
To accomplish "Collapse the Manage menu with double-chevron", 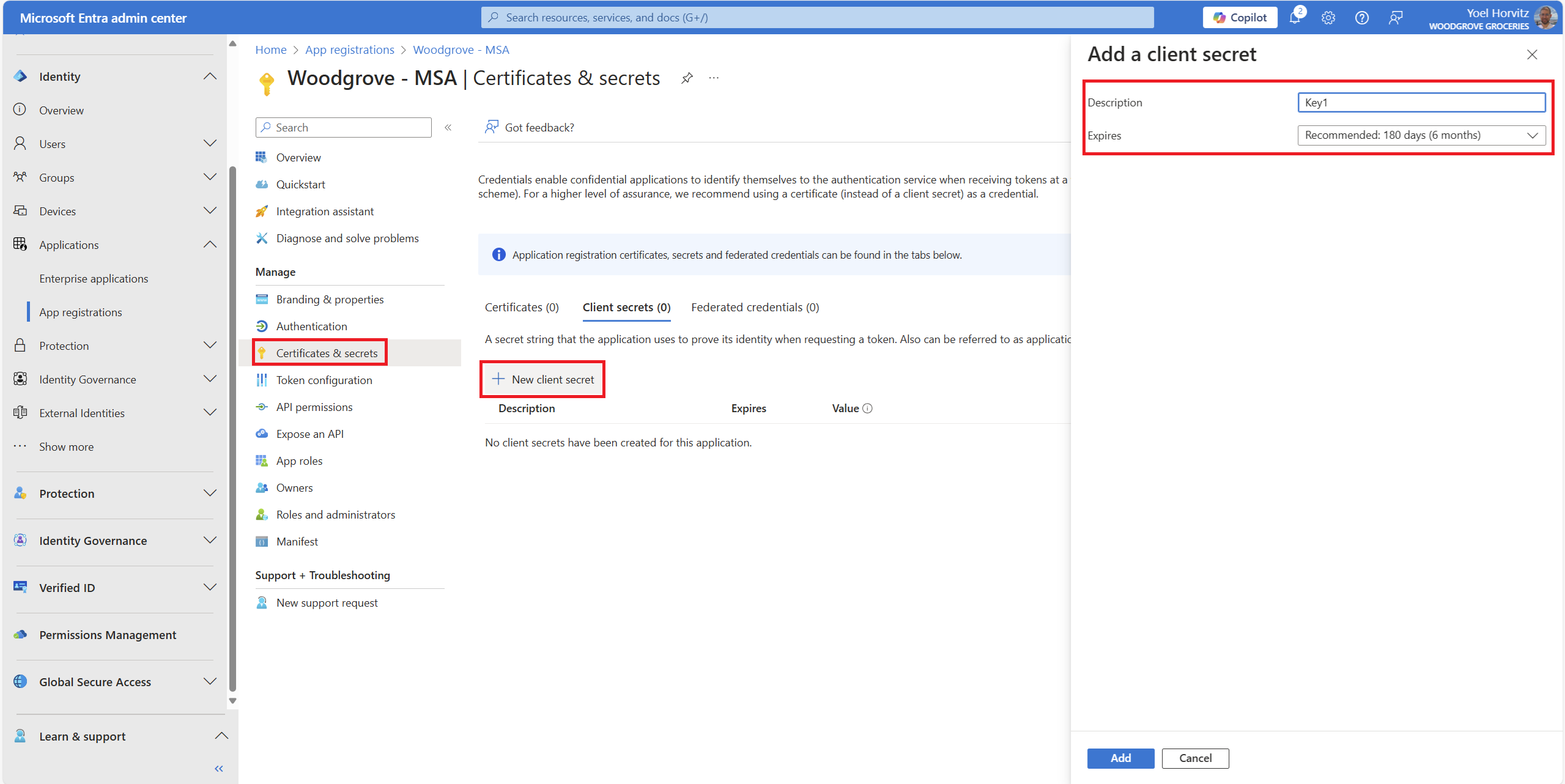I will coord(448,127).
